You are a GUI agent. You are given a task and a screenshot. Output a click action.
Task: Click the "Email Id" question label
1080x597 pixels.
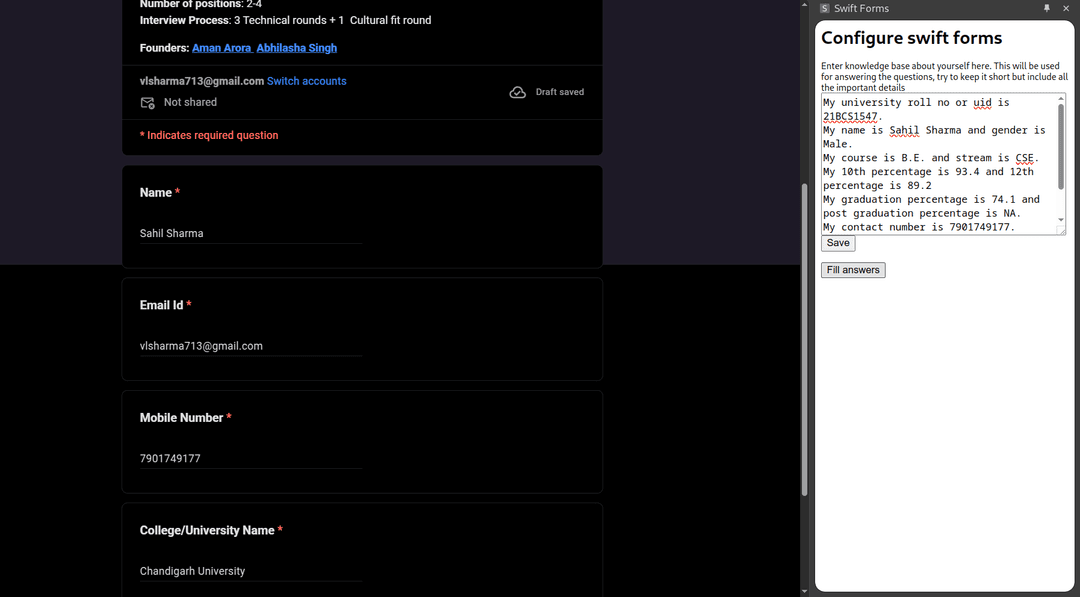161,306
